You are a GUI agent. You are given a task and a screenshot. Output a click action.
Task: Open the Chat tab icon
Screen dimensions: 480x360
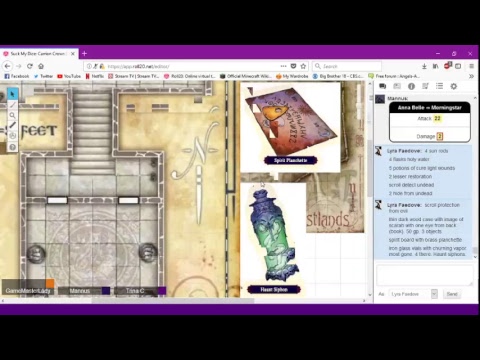click(x=382, y=86)
